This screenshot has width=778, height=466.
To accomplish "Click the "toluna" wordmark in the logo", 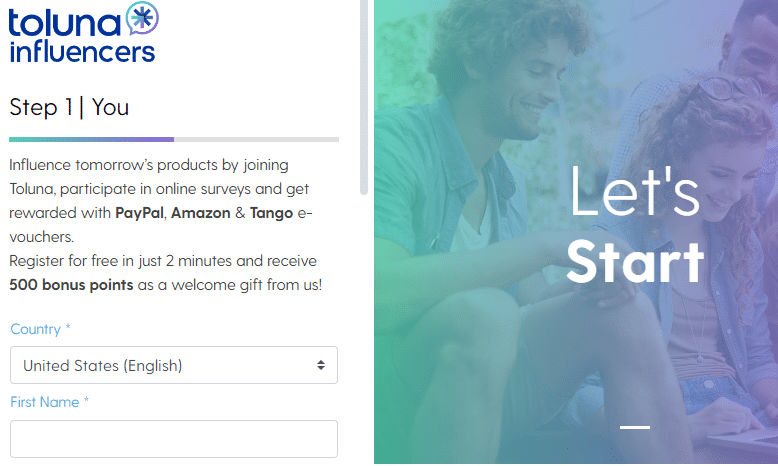I will 66,20.
